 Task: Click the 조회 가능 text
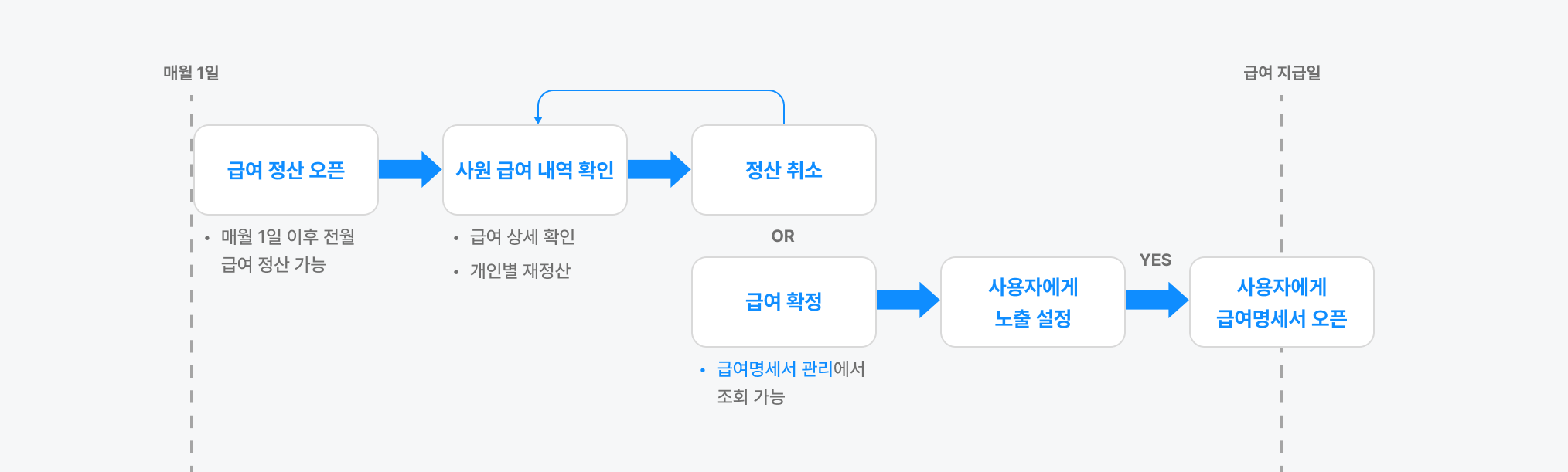(751, 397)
